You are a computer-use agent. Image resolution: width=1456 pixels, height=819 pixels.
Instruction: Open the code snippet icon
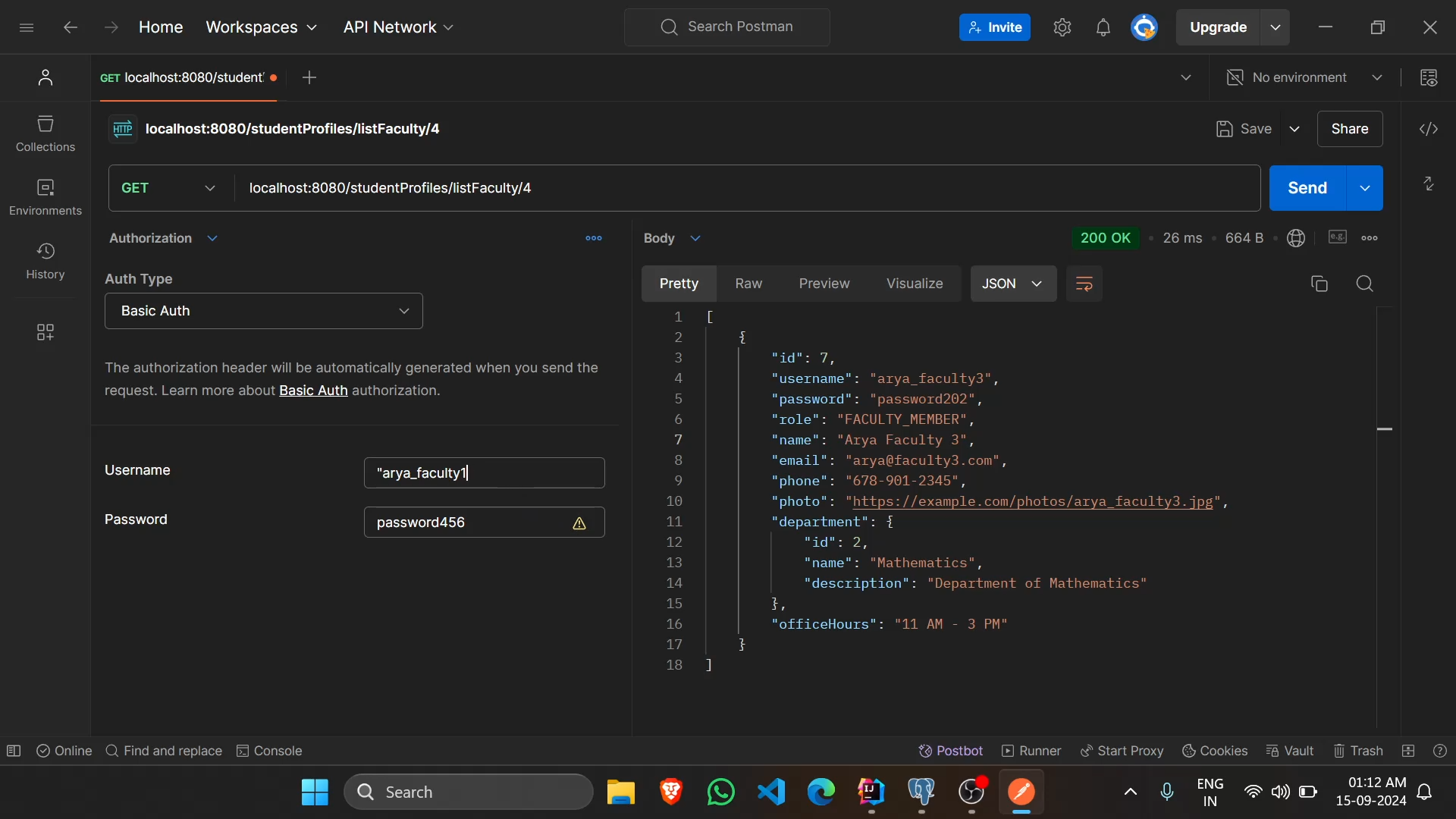(x=1429, y=129)
